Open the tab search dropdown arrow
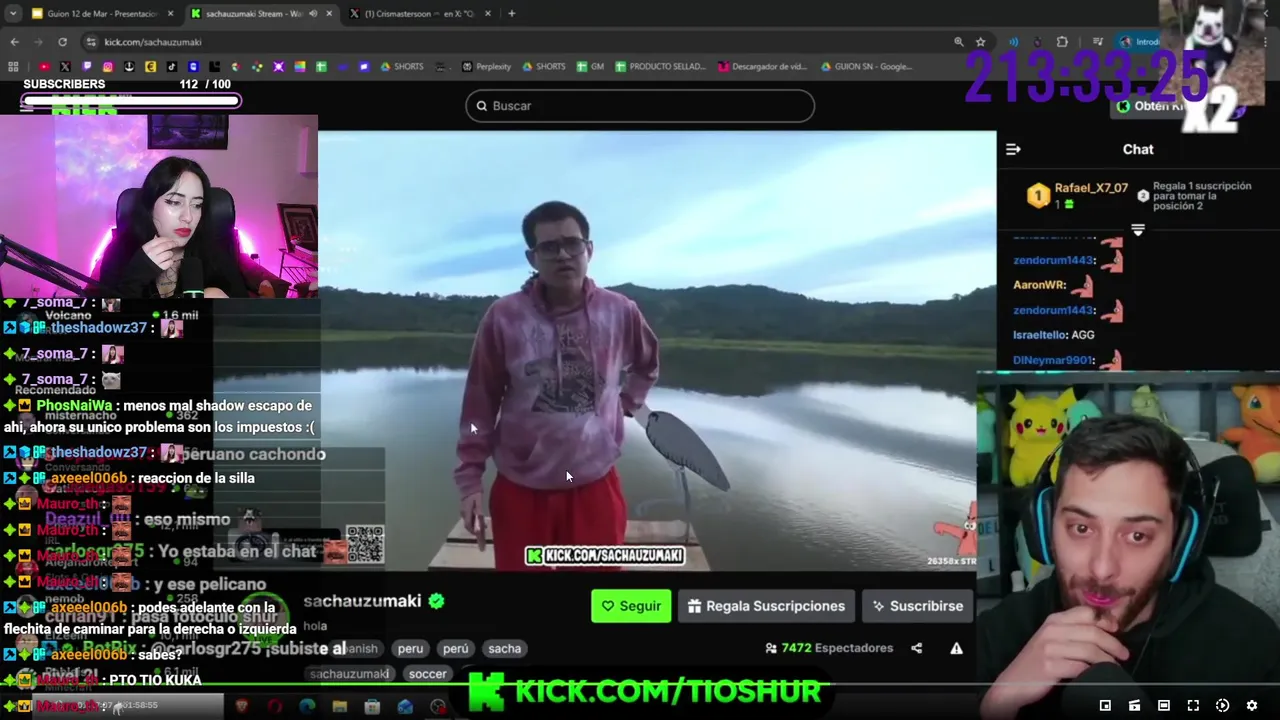 [x=12, y=14]
